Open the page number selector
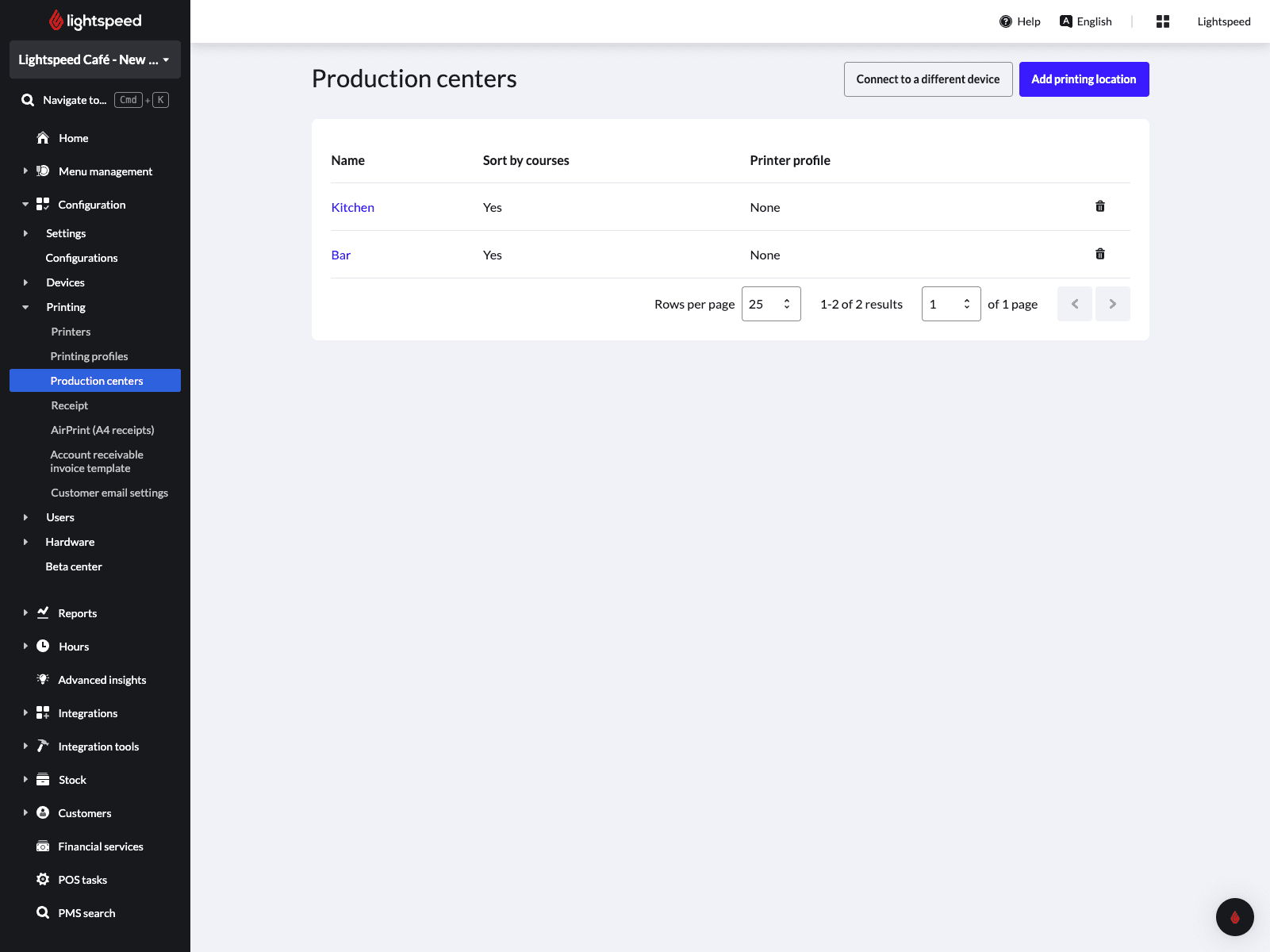 click(950, 304)
